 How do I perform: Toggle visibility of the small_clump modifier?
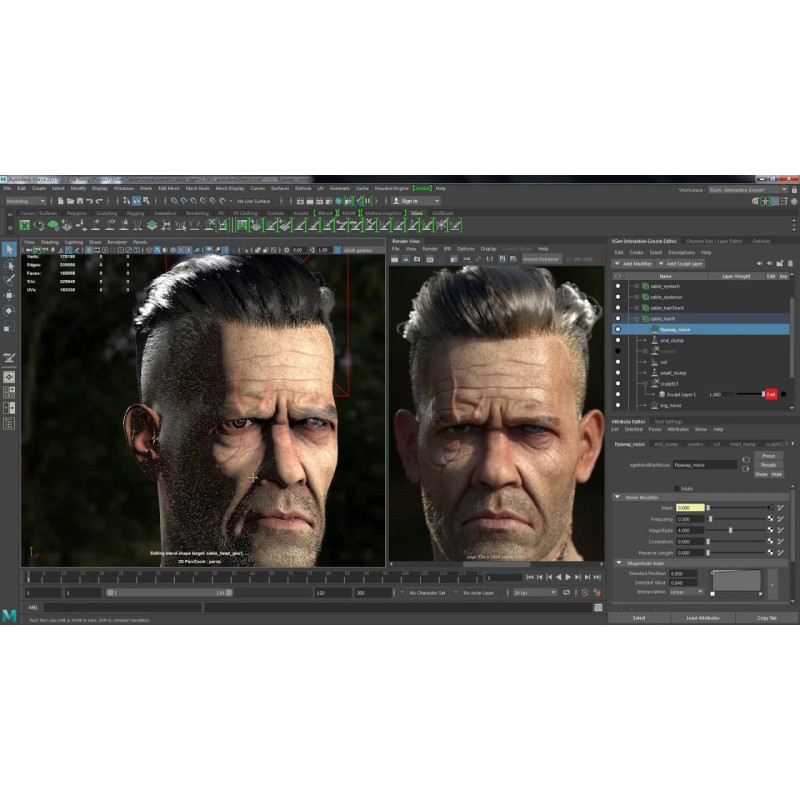619,372
